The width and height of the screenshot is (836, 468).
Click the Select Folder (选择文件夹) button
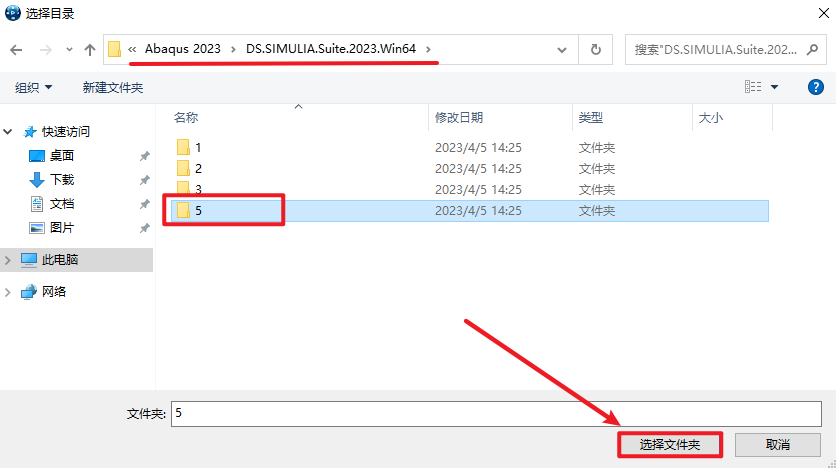pyautogui.click(x=669, y=444)
